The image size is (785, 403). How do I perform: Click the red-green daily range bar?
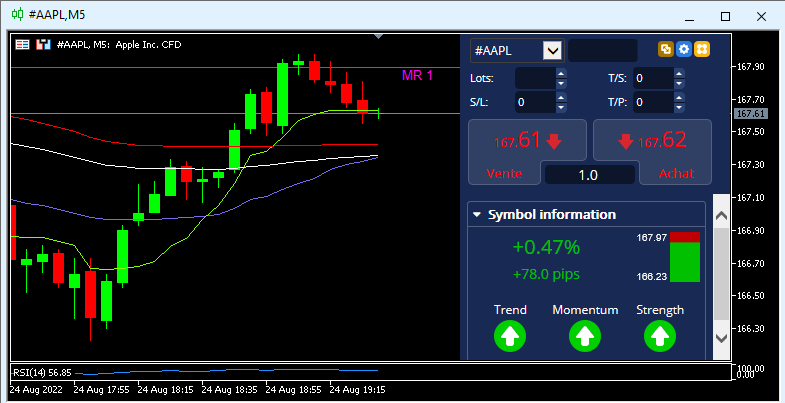pos(685,257)
